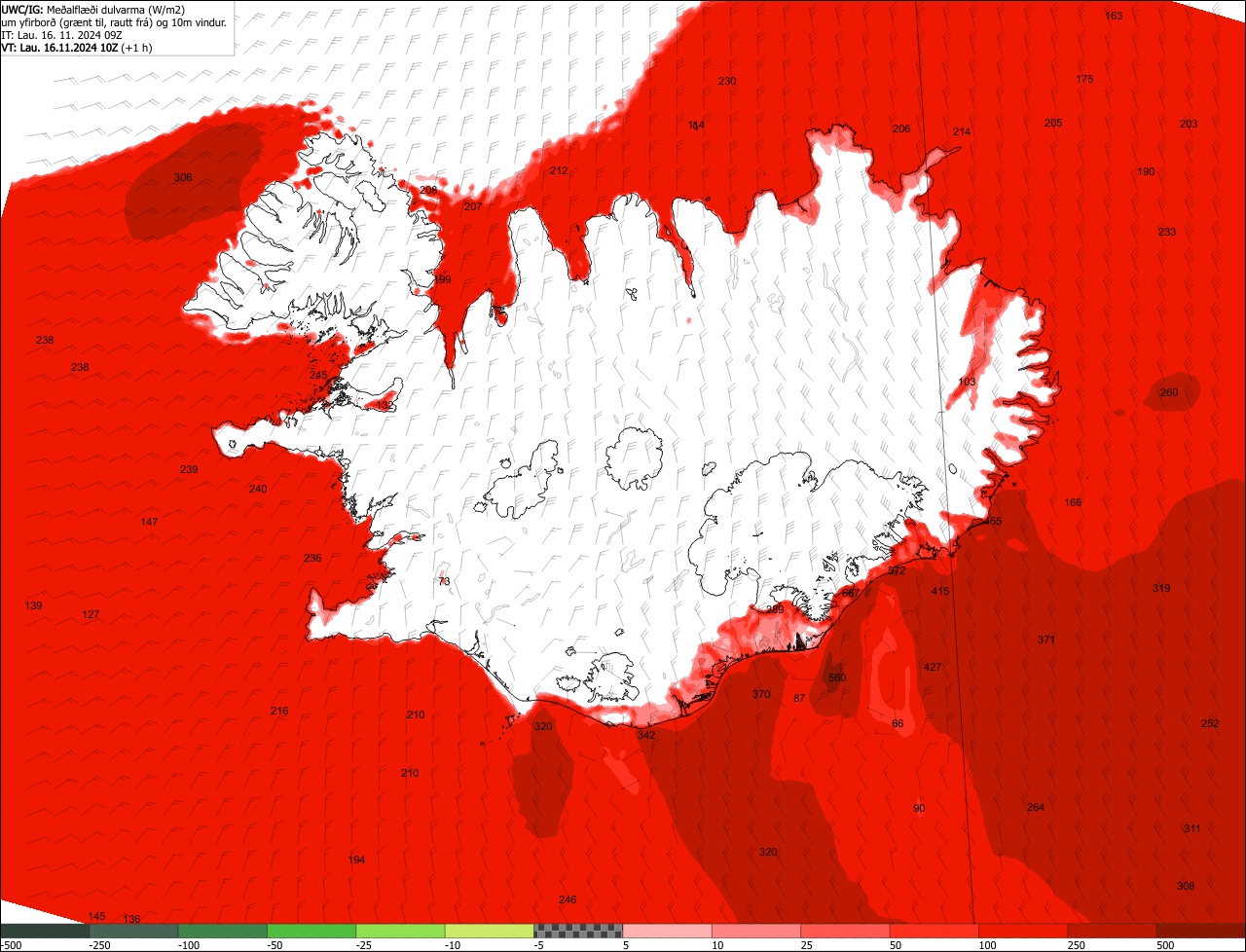This screenshot has width=1246, height=952.
Task: Click the value 147 in the western sea
Action: click(149, 522)
